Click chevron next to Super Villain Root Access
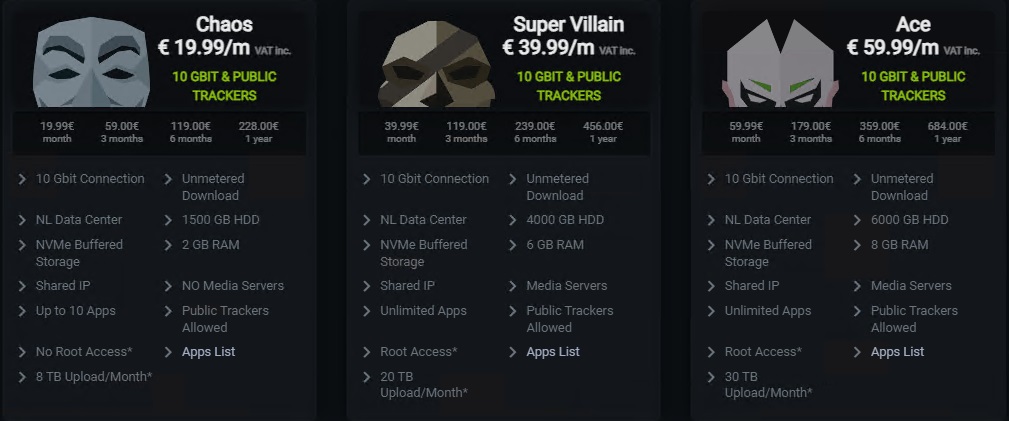 (366, 352)
